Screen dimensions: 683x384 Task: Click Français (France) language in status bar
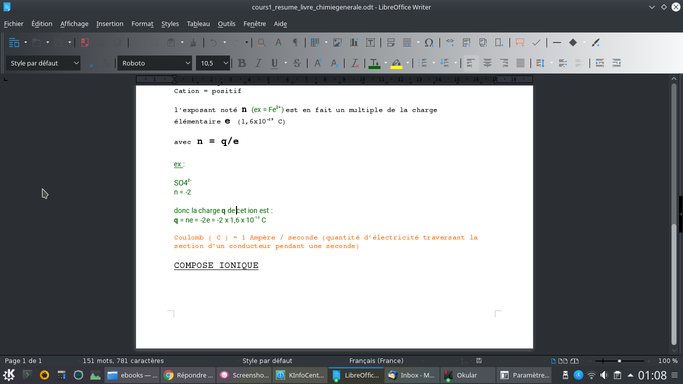376,360
